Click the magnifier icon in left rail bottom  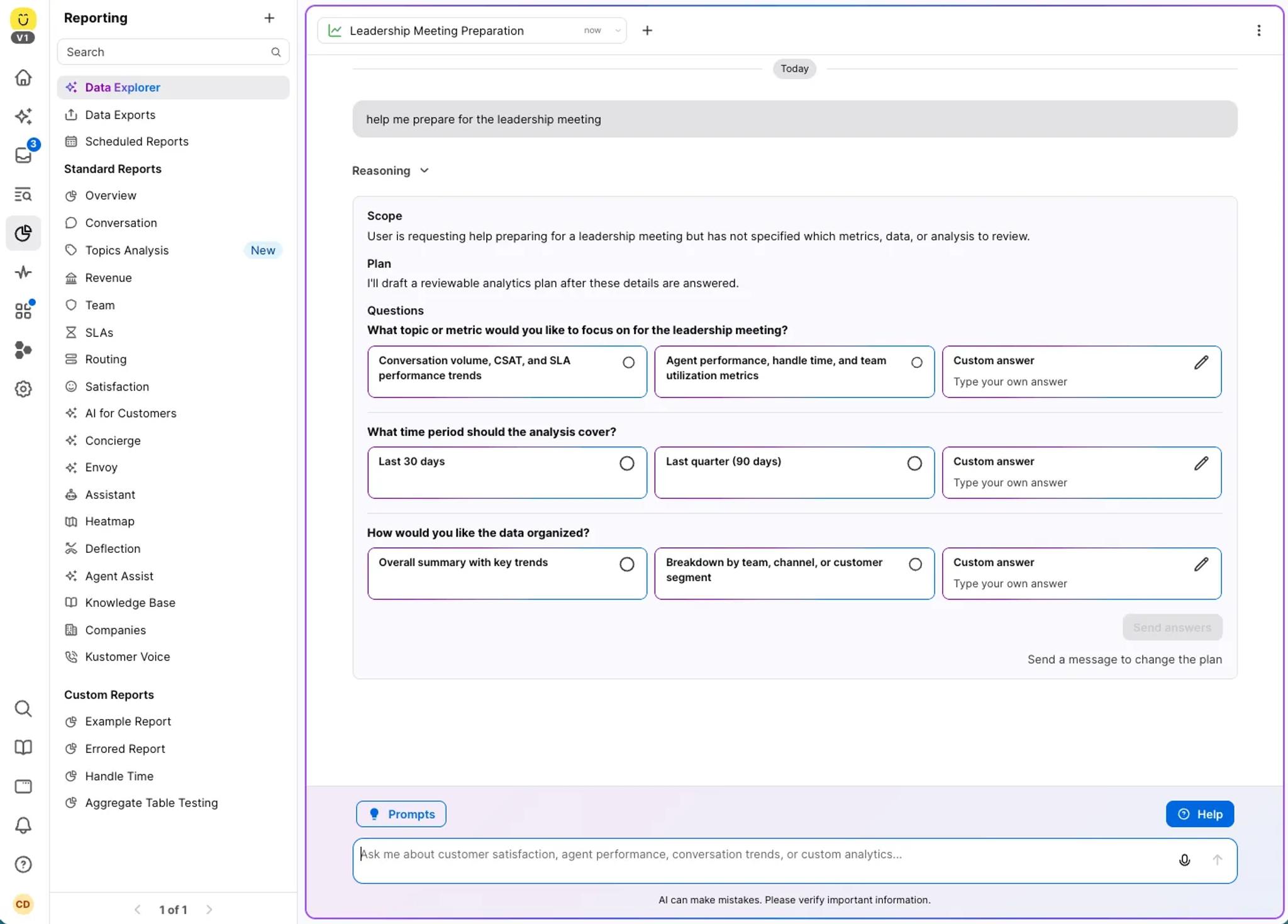pyautogui.click(x=23, y=709)
